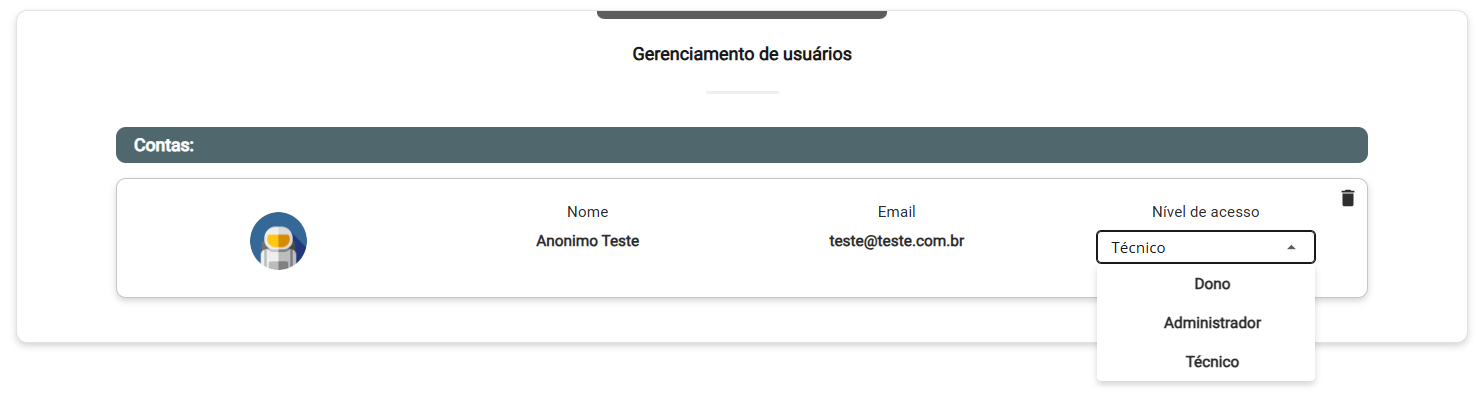Click the Contas header bar
1484x409 pixels.
[741, 145]
